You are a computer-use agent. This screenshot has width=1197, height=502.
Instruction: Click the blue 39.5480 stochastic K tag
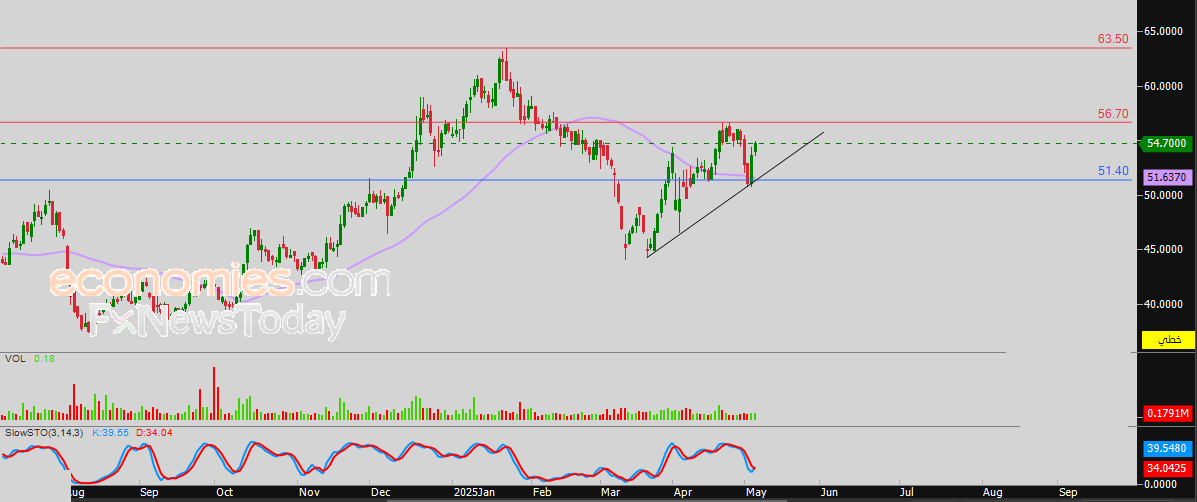[1167, 449]
